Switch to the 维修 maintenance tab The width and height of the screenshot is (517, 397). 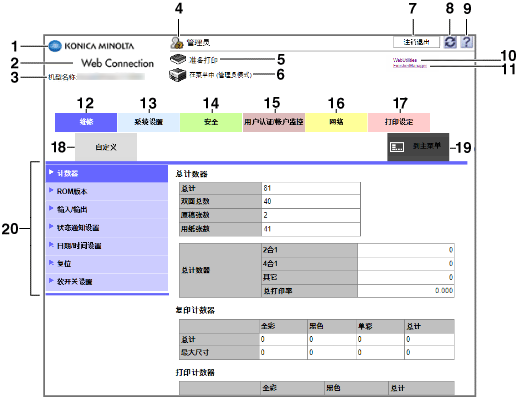click(x=86, y=122)
